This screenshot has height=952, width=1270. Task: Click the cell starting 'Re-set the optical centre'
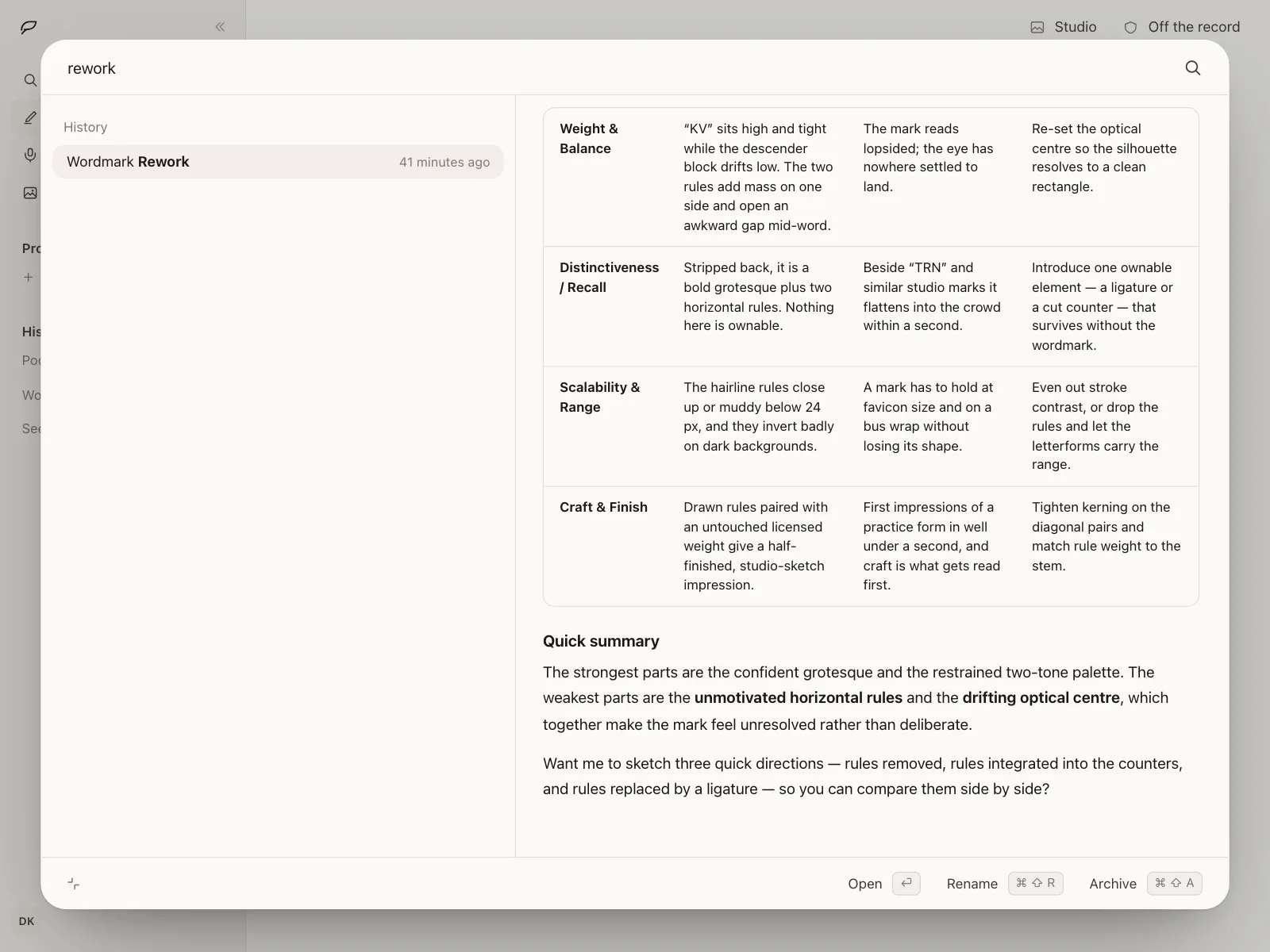coord(1104,157)
